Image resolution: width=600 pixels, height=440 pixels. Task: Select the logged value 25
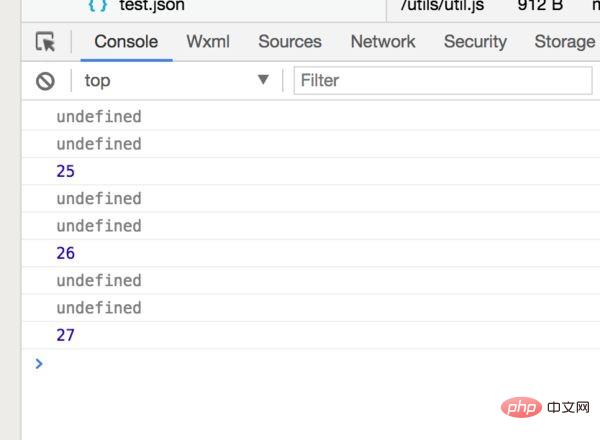pos(65,171)
